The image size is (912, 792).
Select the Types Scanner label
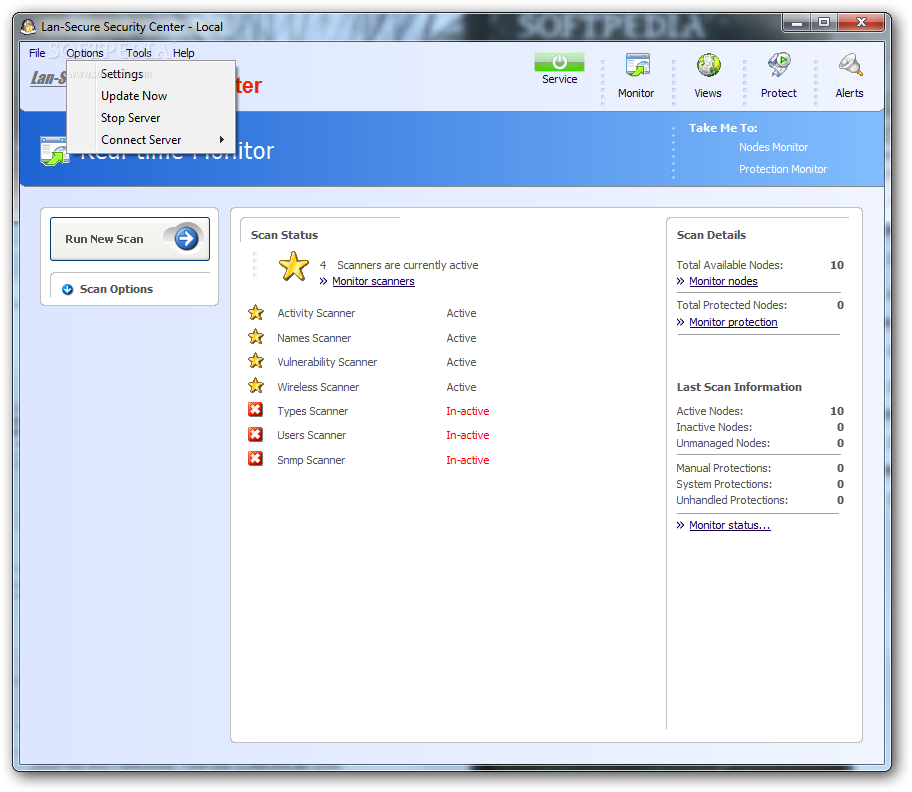(x=312, y=411)
